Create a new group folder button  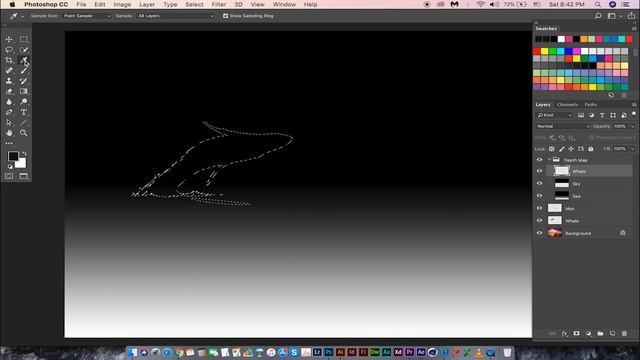(x=600, y=333)
